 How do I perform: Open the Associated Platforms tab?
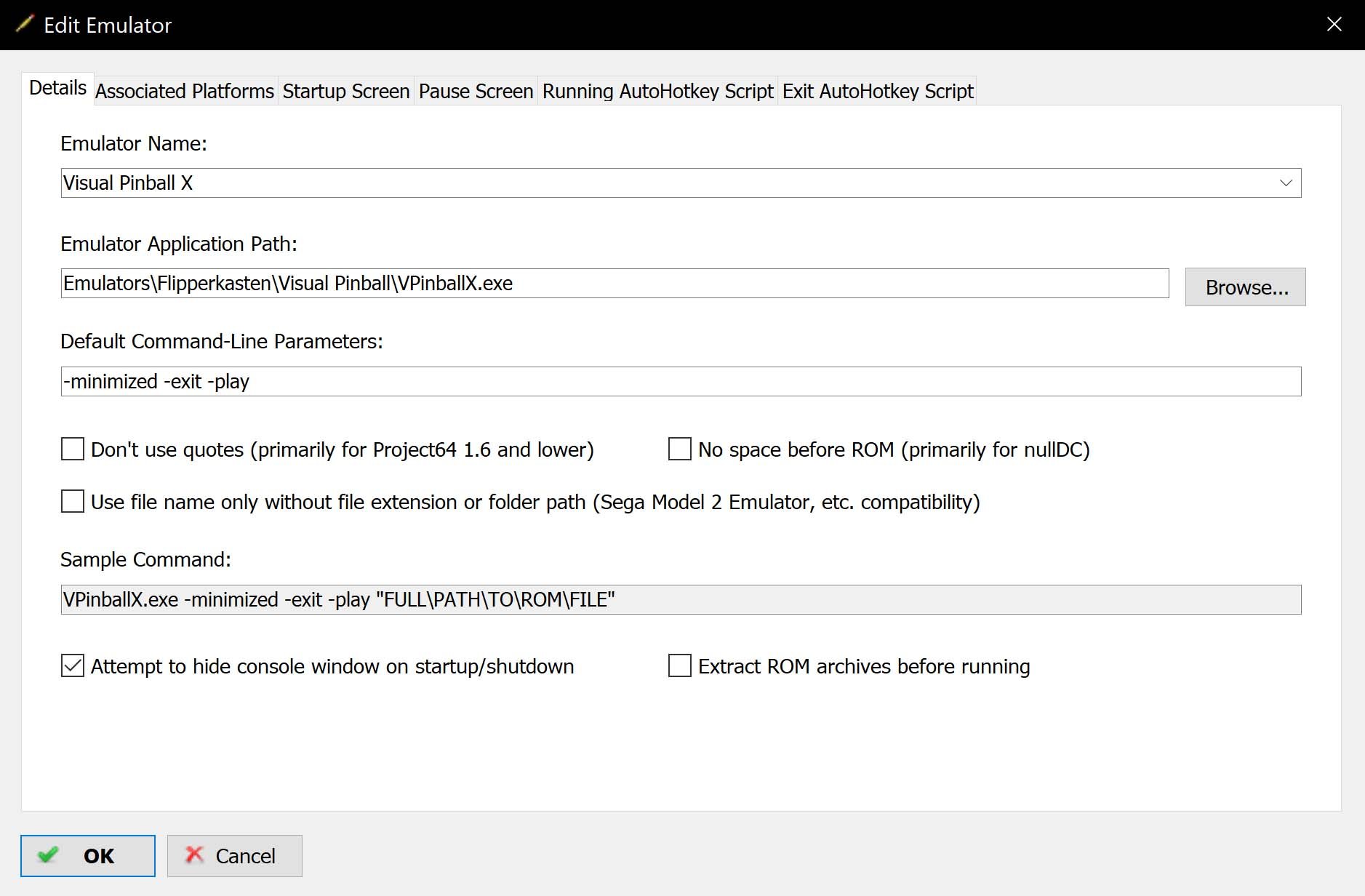click(185, 91)
